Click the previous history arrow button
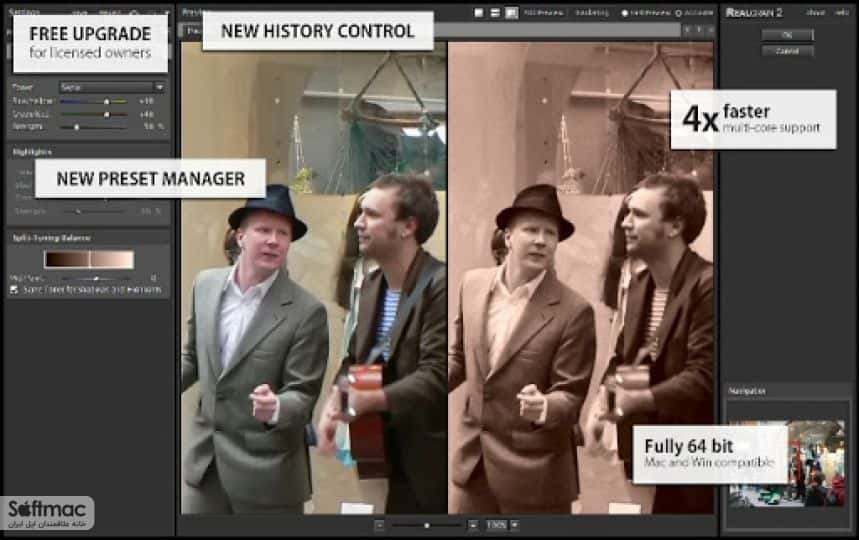This screenshot has width=859, height=540. (688, 30)
